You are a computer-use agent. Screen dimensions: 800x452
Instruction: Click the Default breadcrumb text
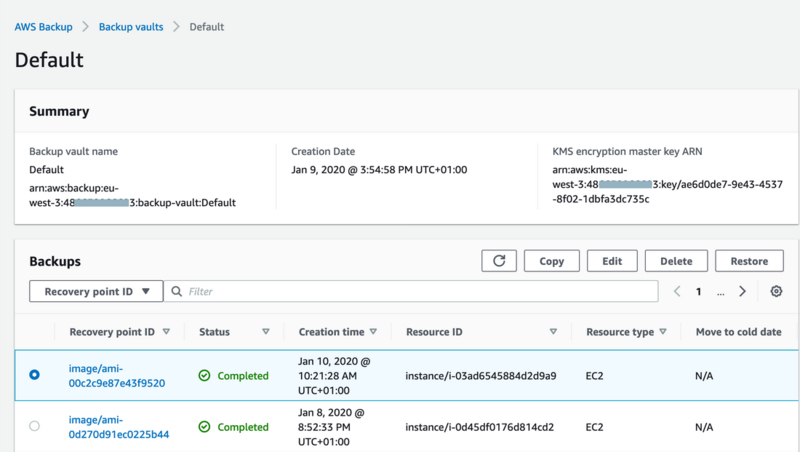pos(207,27)
